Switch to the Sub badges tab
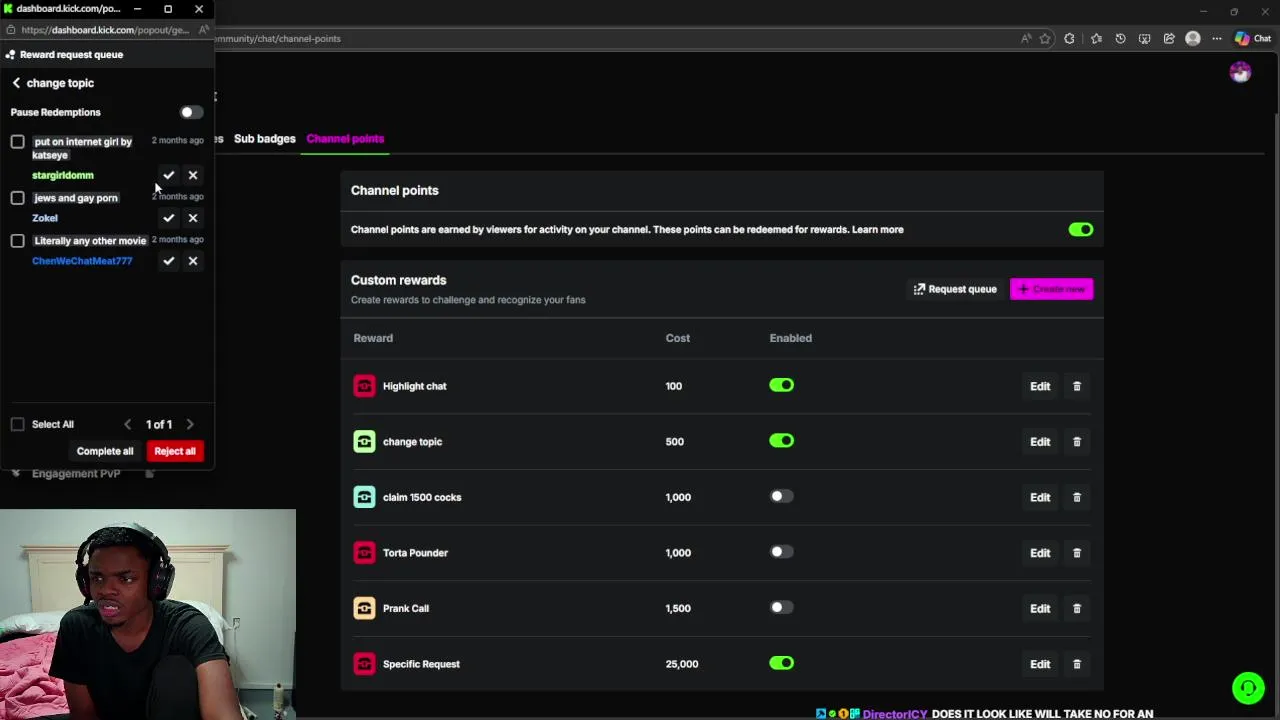Viewport: 1280px width, 720px height. 264,139
